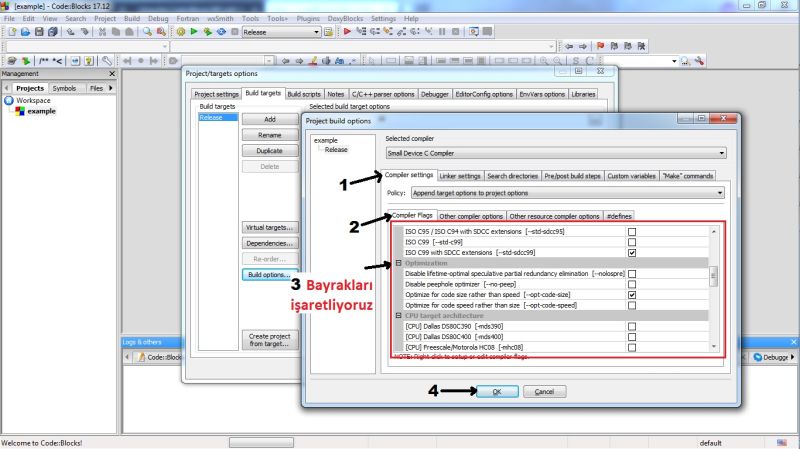The width and height of the screenshot is (800, 449).
Task: Toggle highlight marker pen icon
Action: coord(313,61)
